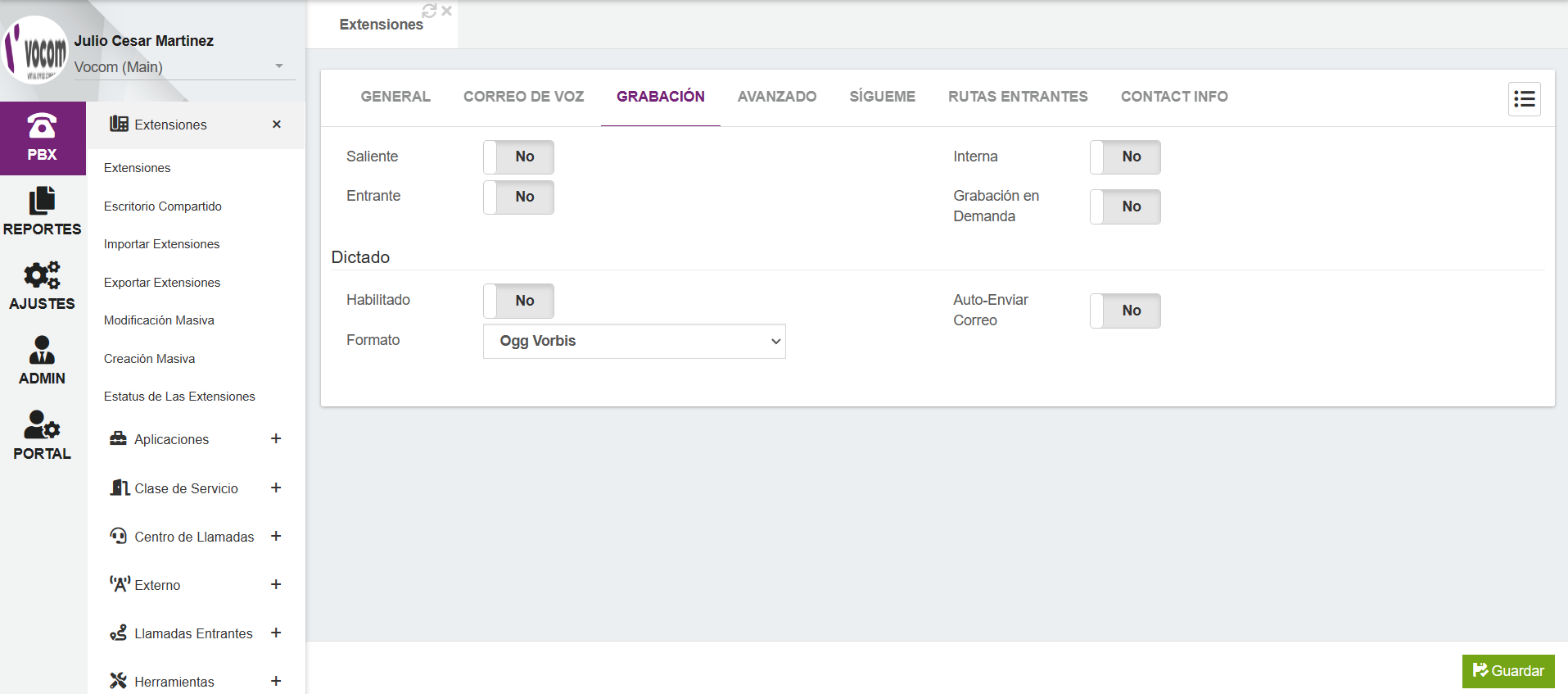Toggle the Grabación en Demanda switch
The height and width of the screenshot is (694, 1568).
[1125, 206]
